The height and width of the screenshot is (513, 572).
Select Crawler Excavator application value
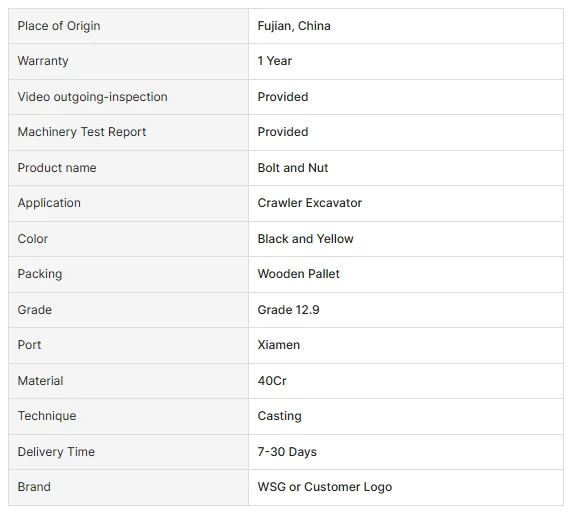309,203
